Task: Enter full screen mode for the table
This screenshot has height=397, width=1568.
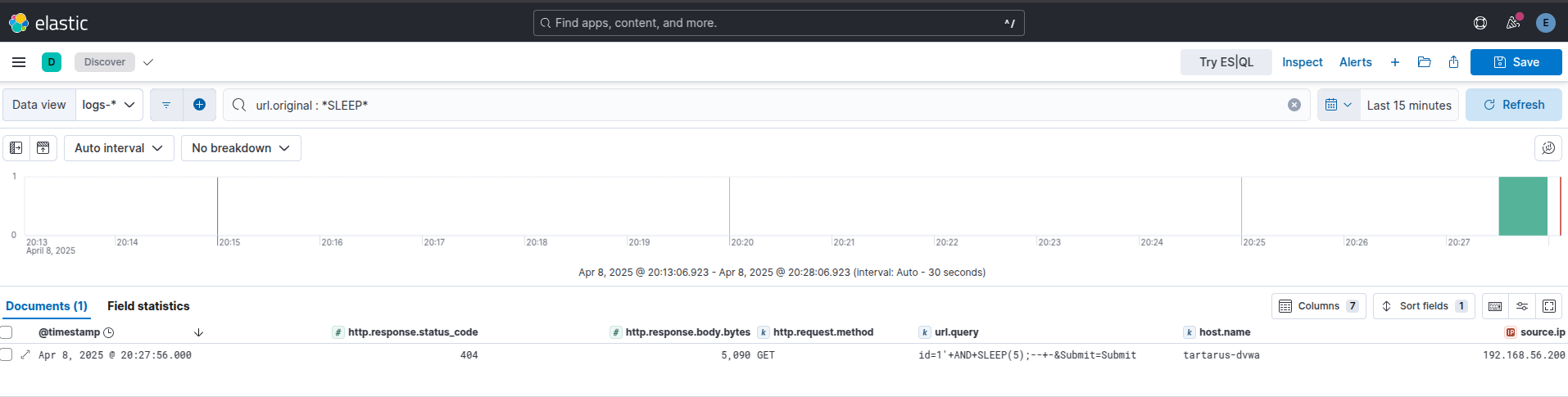Action: 1548,306
